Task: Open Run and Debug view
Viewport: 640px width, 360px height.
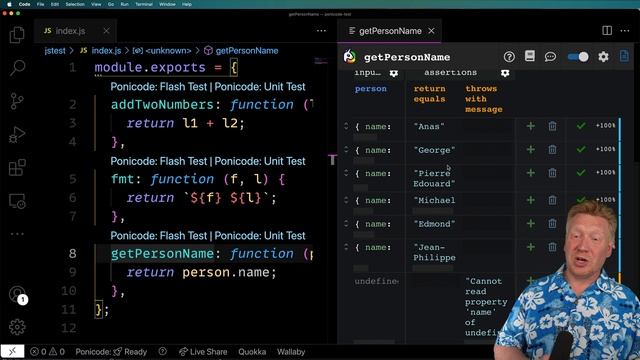Action: click(x=17, y=135)
